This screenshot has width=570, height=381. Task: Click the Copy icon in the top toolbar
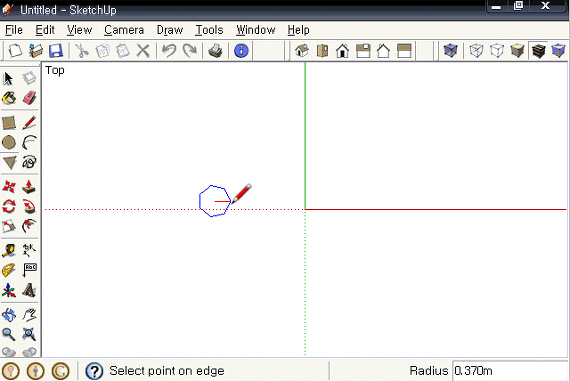tap(103, 51)
